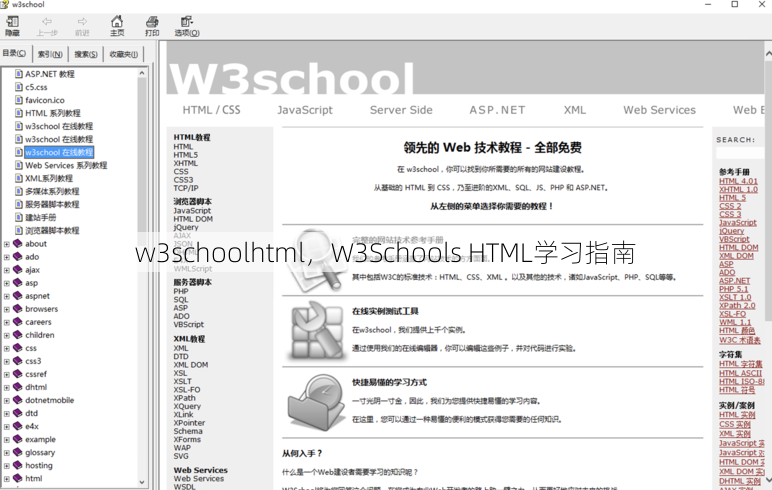Open the XHTML 1.0 reference link
The image size is (772, 490).
point(738,190)
